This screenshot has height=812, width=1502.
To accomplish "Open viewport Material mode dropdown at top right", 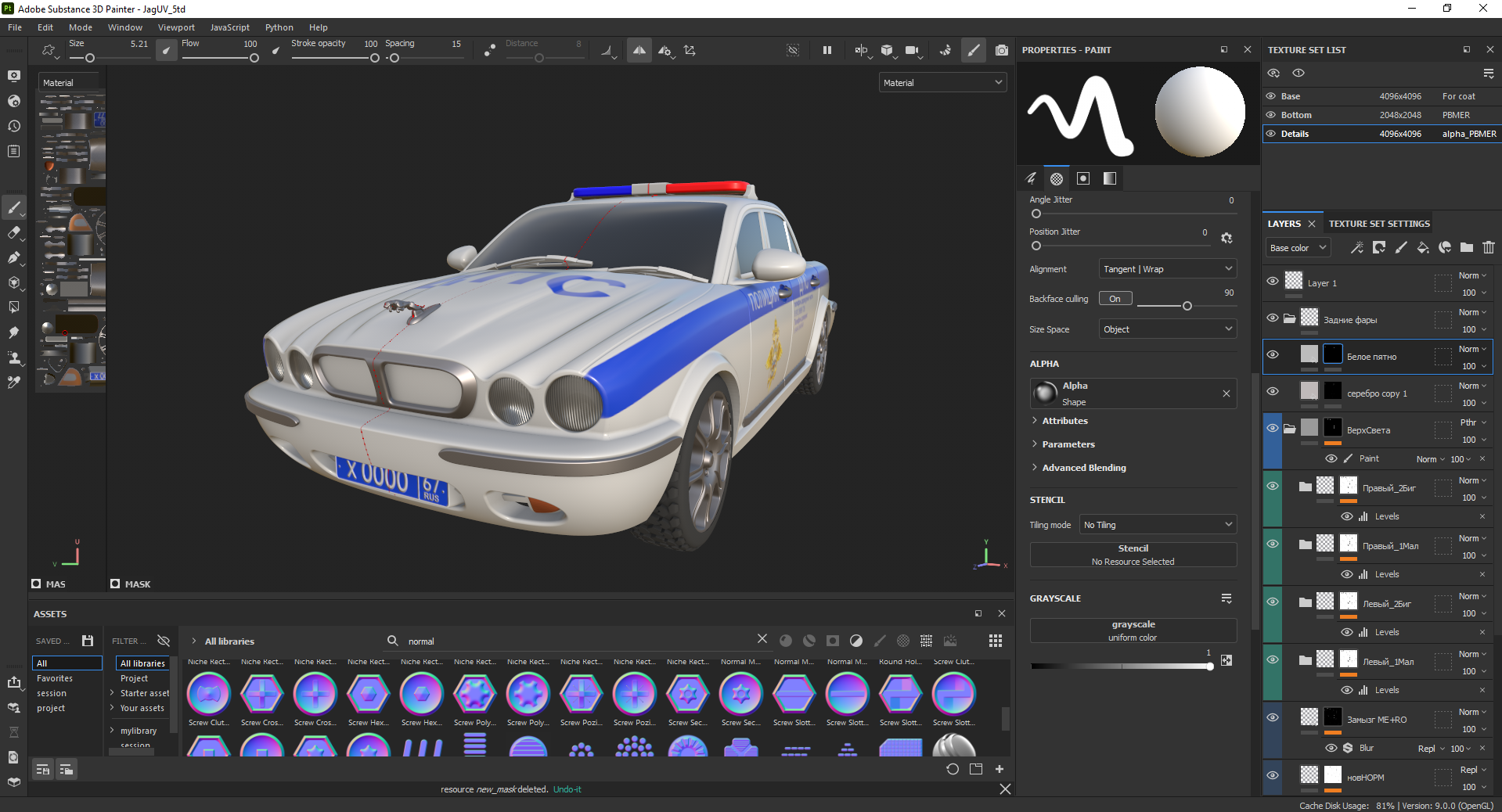I will 943,83.
